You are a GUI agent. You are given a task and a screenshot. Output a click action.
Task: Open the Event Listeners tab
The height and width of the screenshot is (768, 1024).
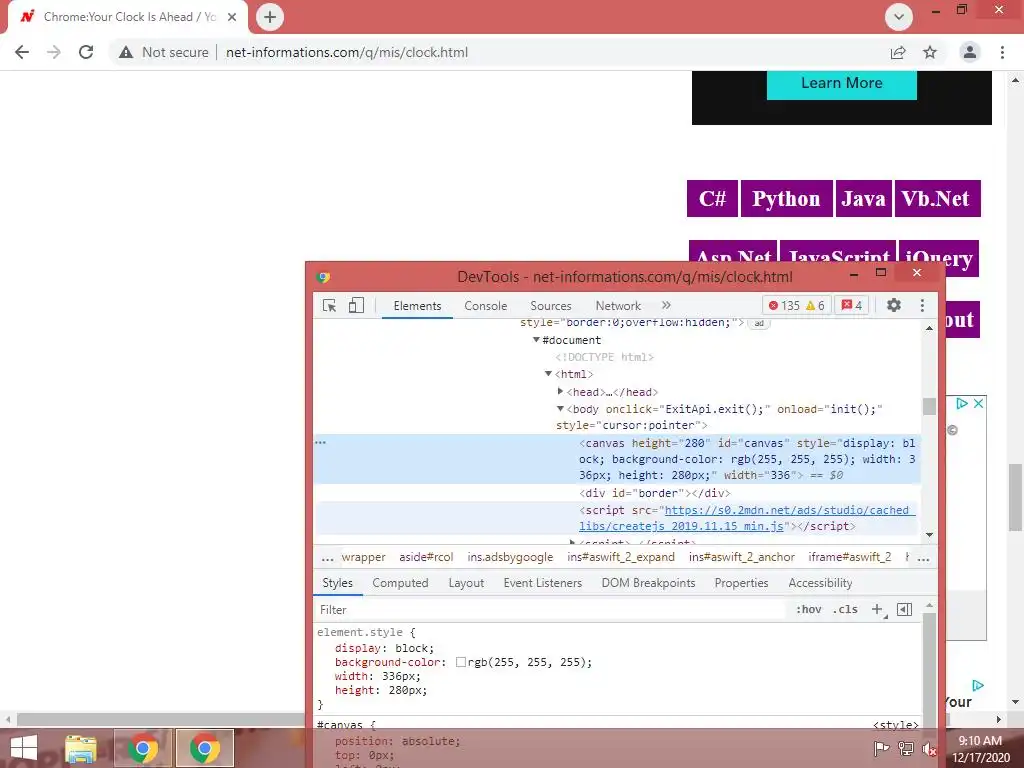[543, 583]
